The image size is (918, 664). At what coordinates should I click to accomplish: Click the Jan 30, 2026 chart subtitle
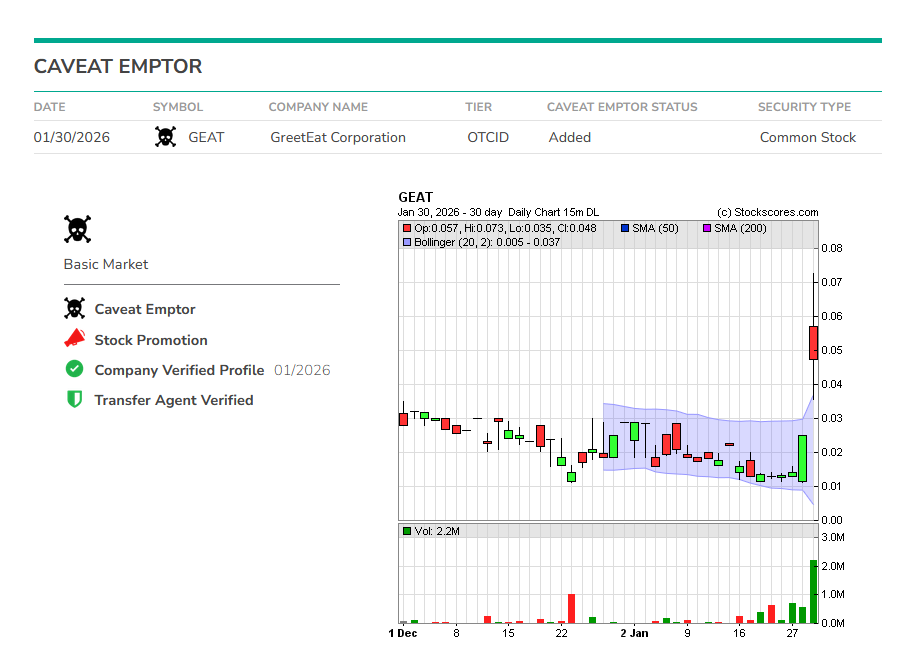pos(498,212)
